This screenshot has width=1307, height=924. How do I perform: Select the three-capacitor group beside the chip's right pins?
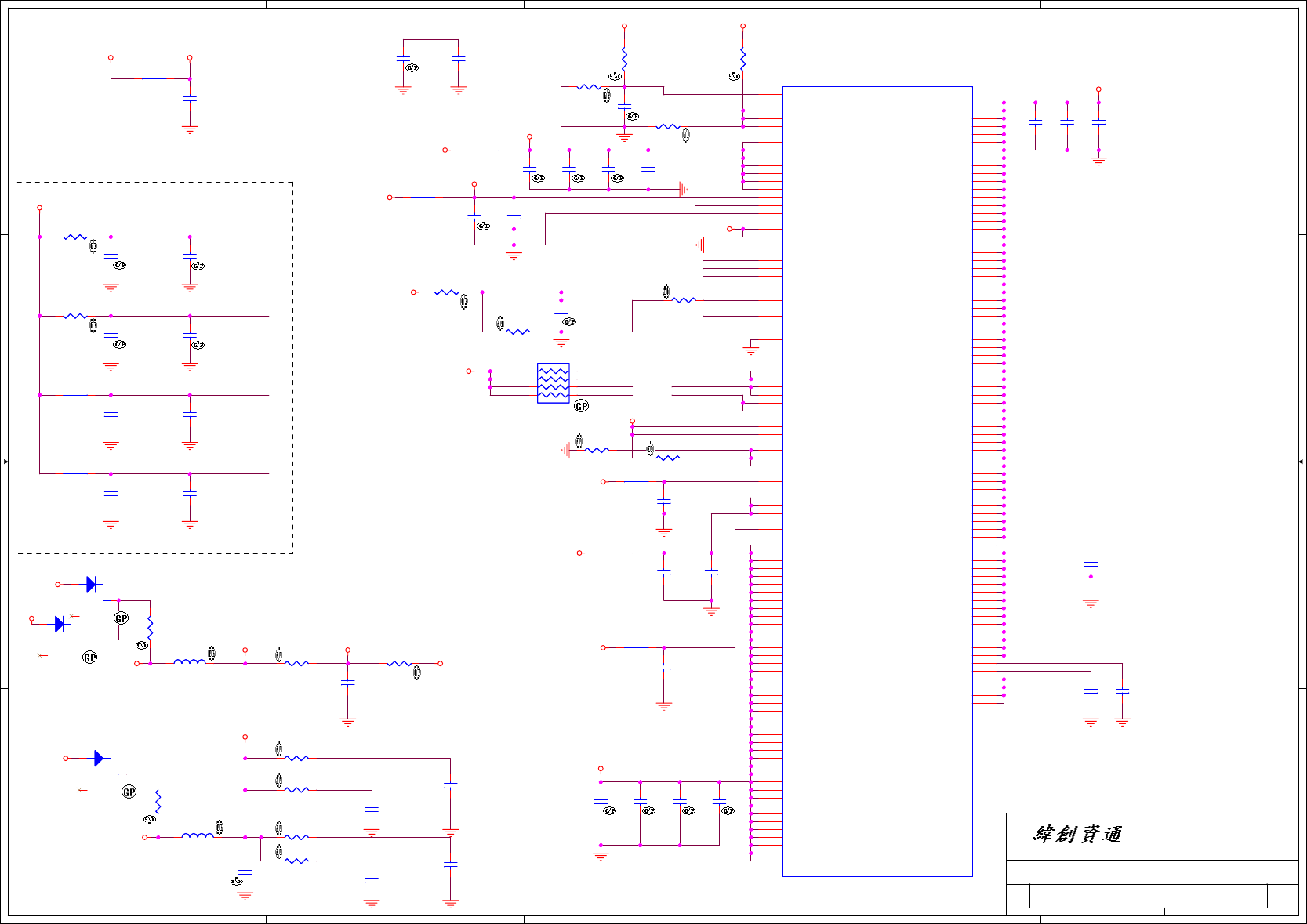1067,127
